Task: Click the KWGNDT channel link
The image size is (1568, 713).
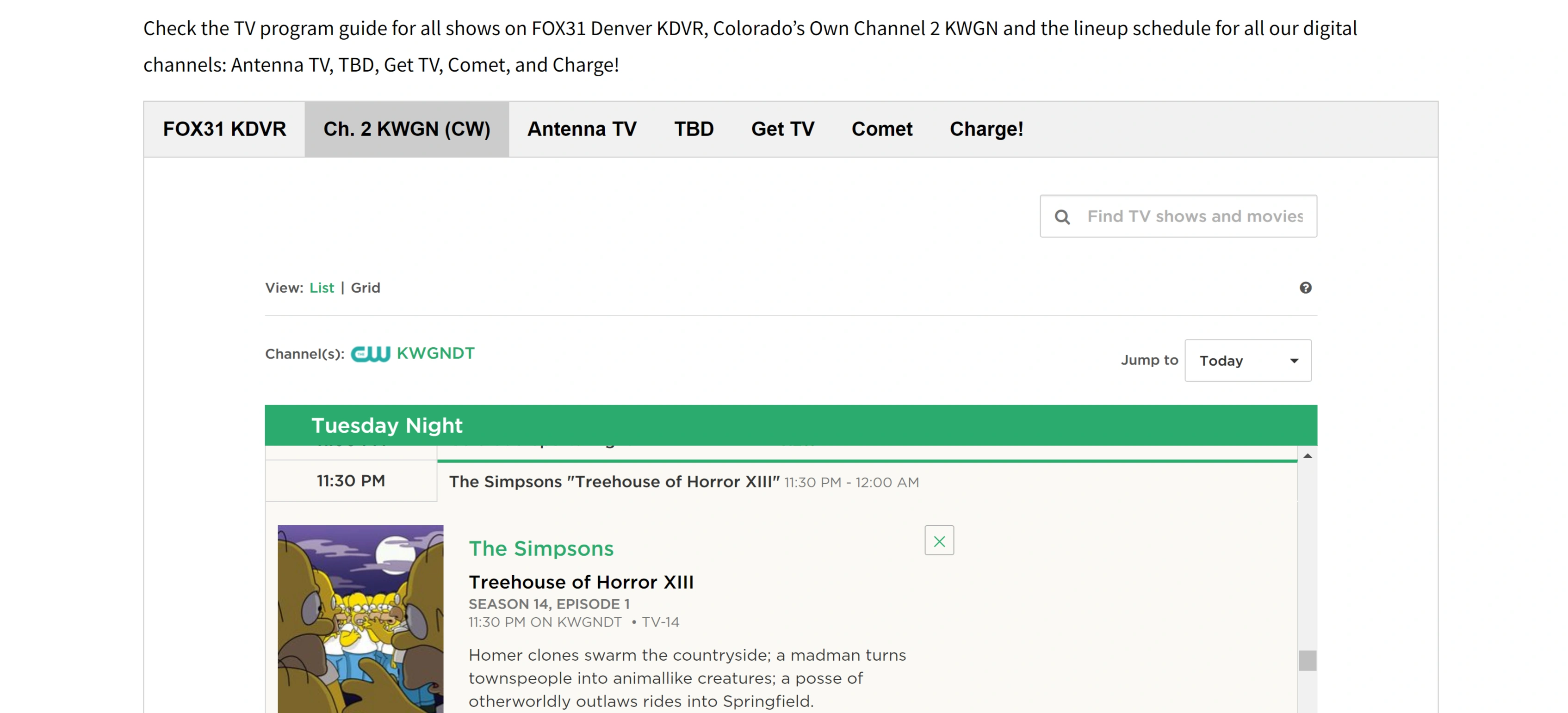Action: (435, 353)
